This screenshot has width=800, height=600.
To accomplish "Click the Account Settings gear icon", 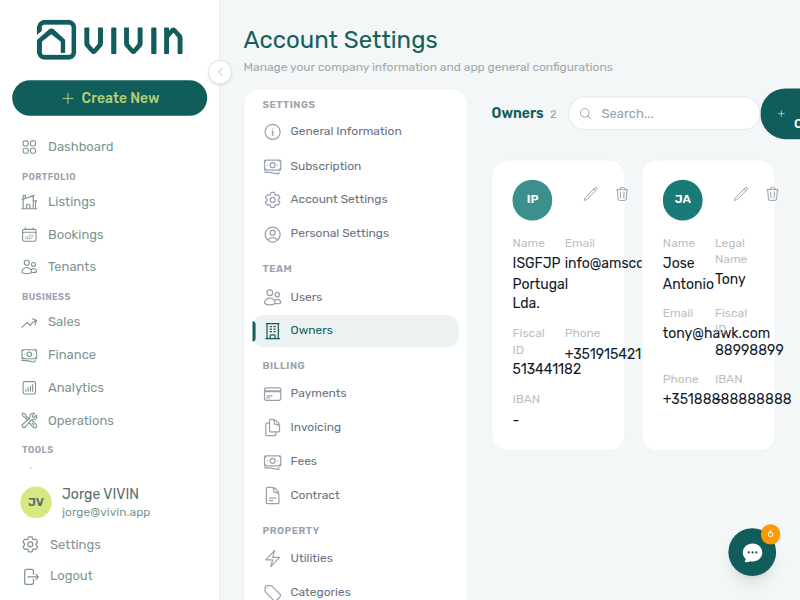I will (272, 199).
